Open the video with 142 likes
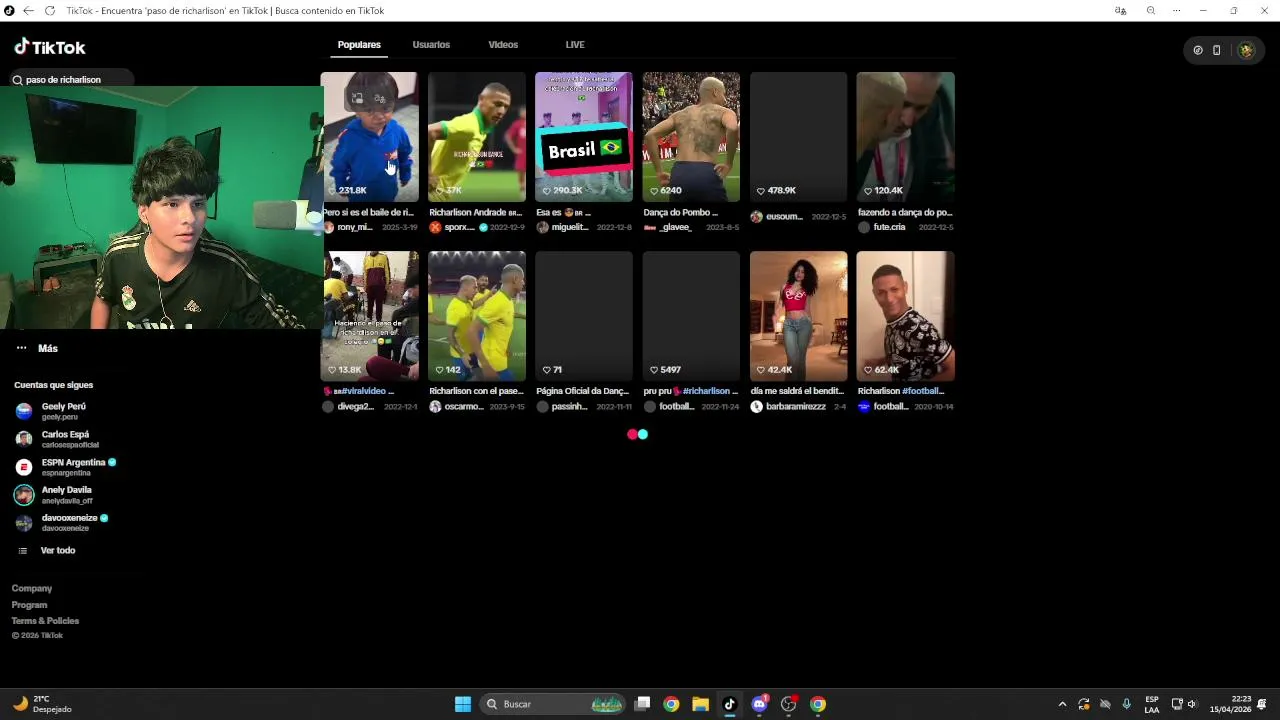 click(x=477, y=316)
